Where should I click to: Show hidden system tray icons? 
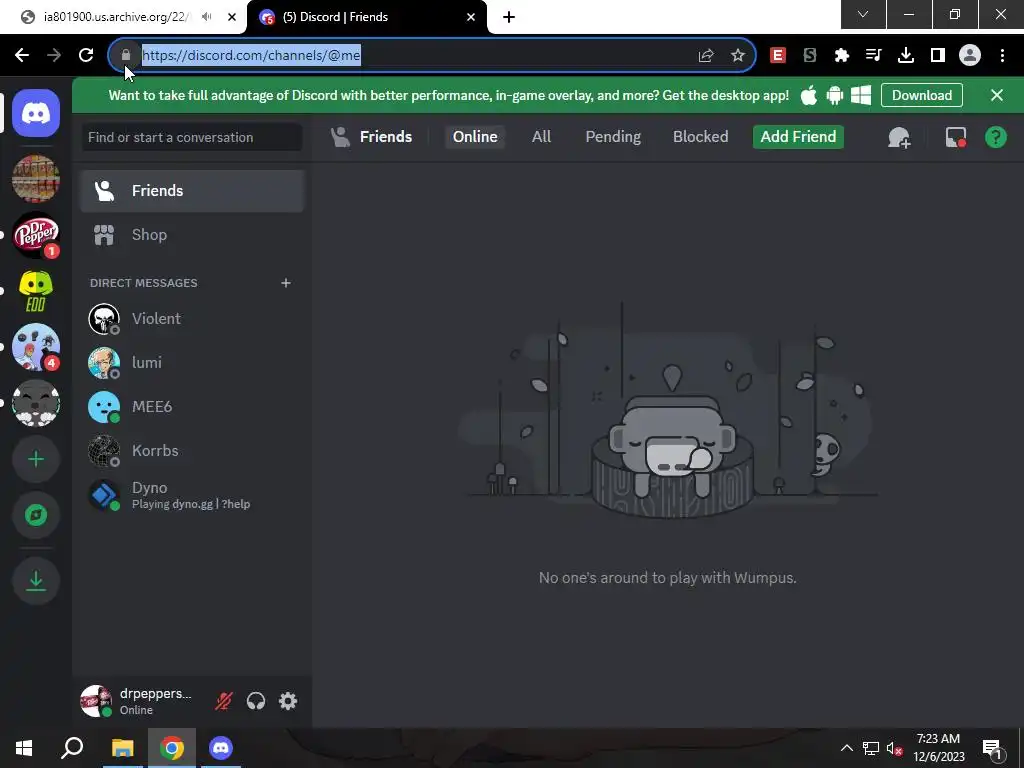coord(846,748)
